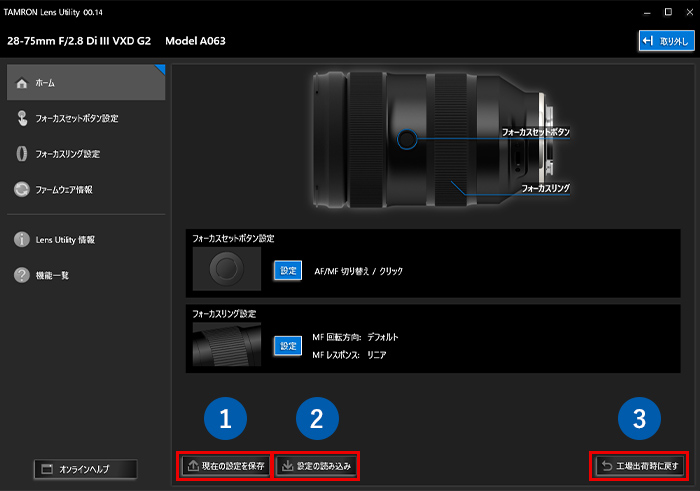The width and height of the screenshot is (700, 491).
Task: Open the ホーム home menu item
Action: click(x=86, y=83)
